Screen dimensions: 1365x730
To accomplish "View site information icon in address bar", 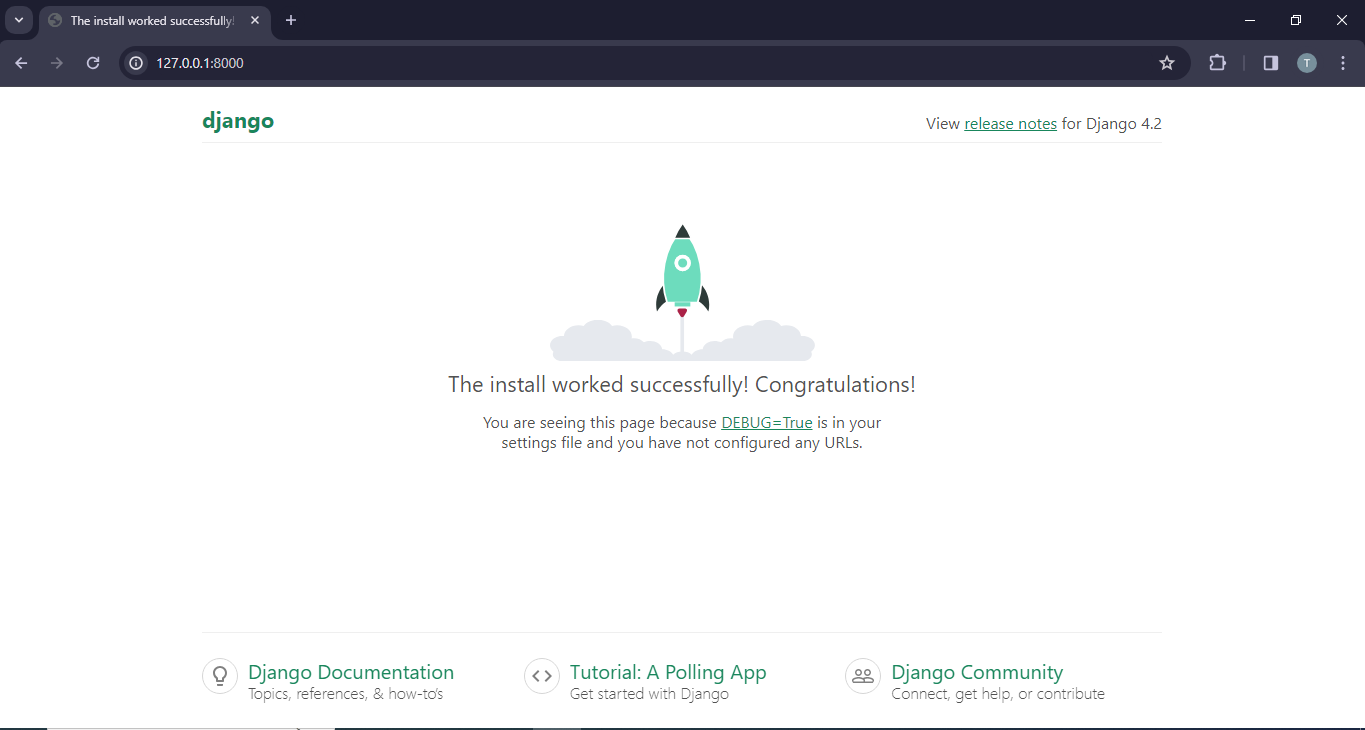I will (x=137, y=63).
